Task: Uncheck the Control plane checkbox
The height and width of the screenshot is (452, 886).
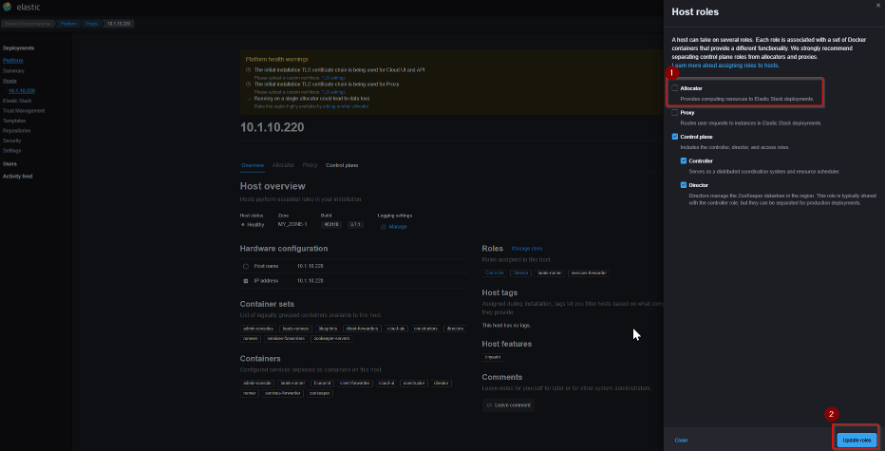Action: 675,137
